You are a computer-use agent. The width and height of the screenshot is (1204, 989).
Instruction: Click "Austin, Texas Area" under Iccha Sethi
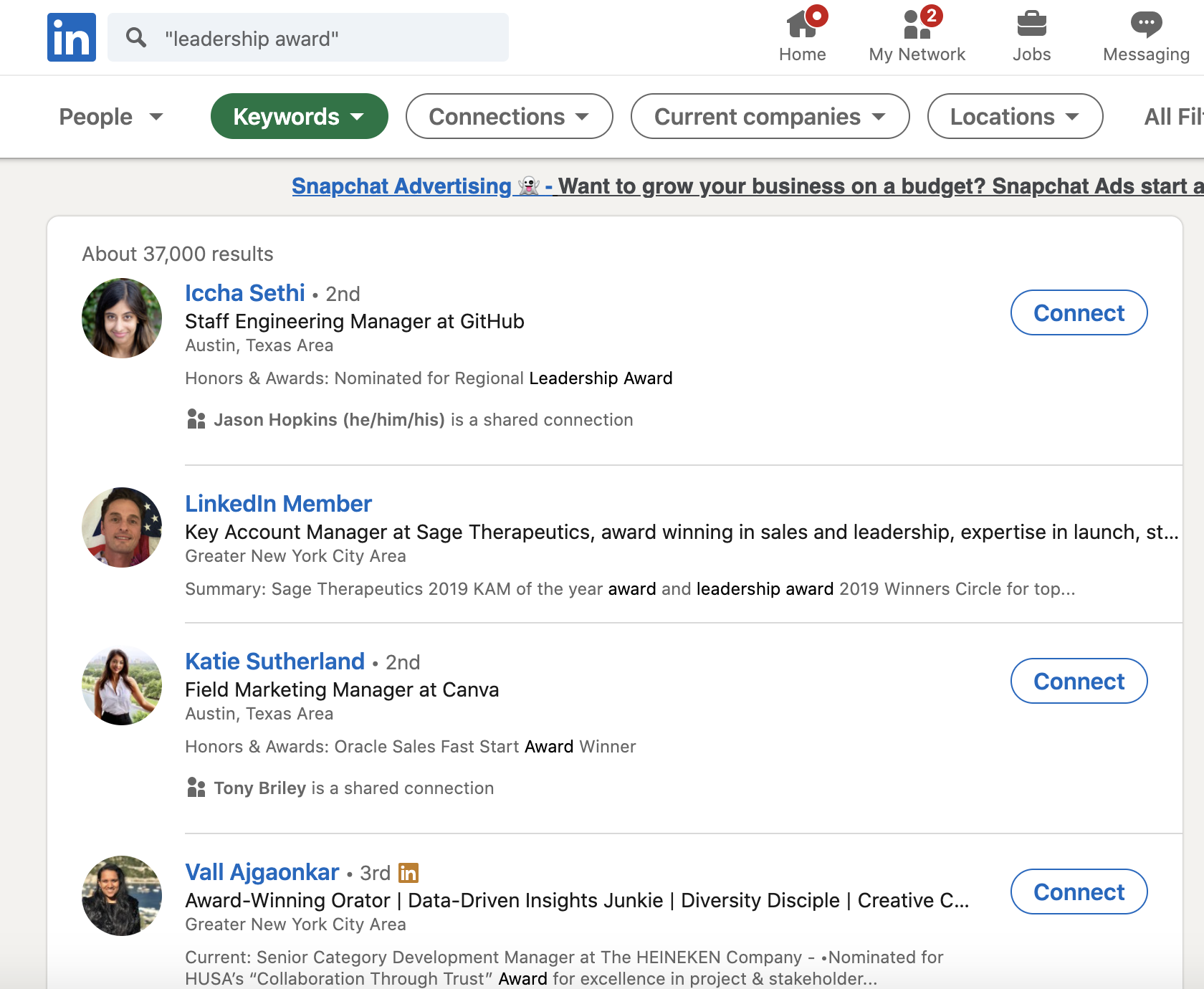pyautogui.click(x=259, y=345)
